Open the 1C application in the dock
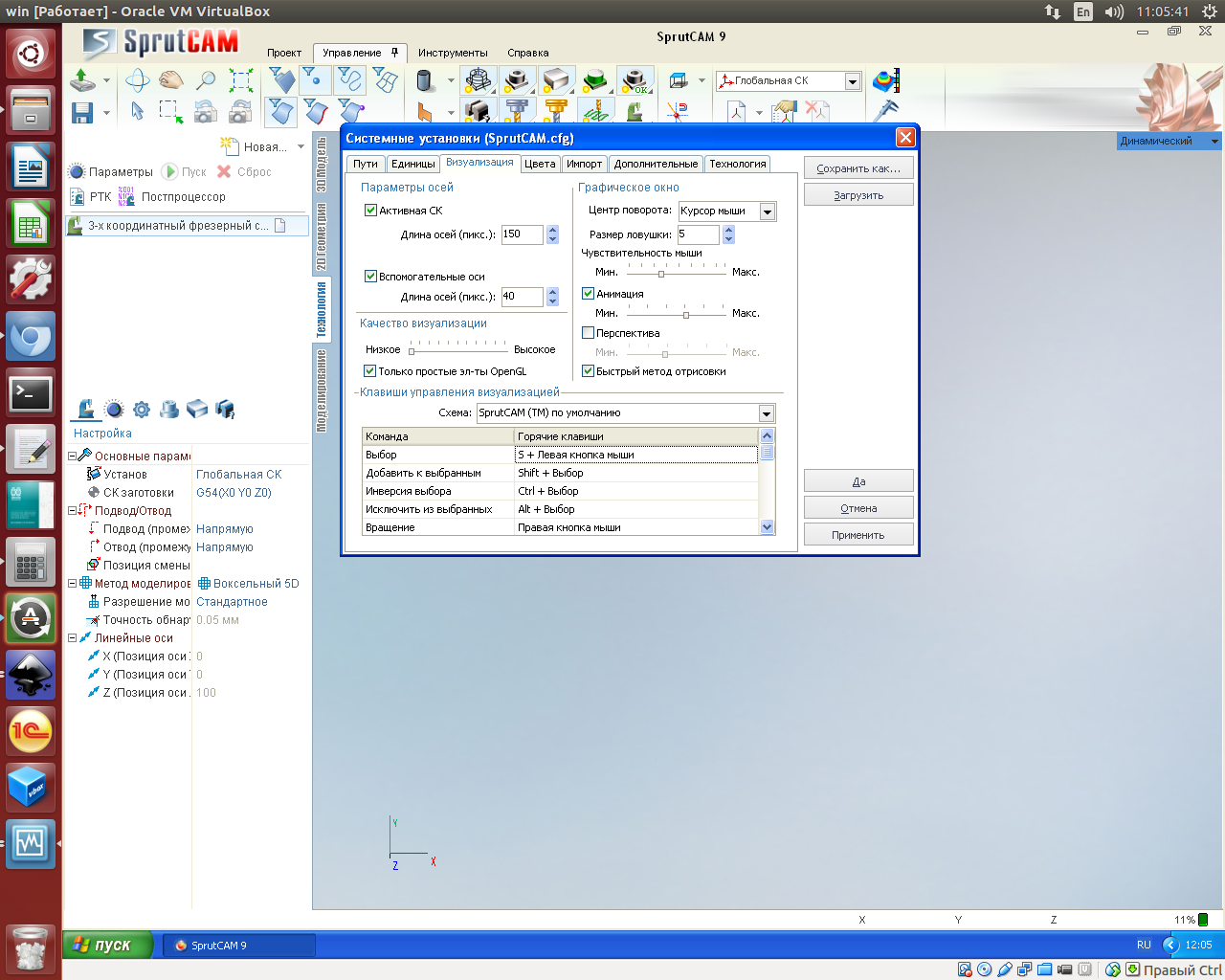Viewport: 1225px width, 980px height. (x=31, y=732)
